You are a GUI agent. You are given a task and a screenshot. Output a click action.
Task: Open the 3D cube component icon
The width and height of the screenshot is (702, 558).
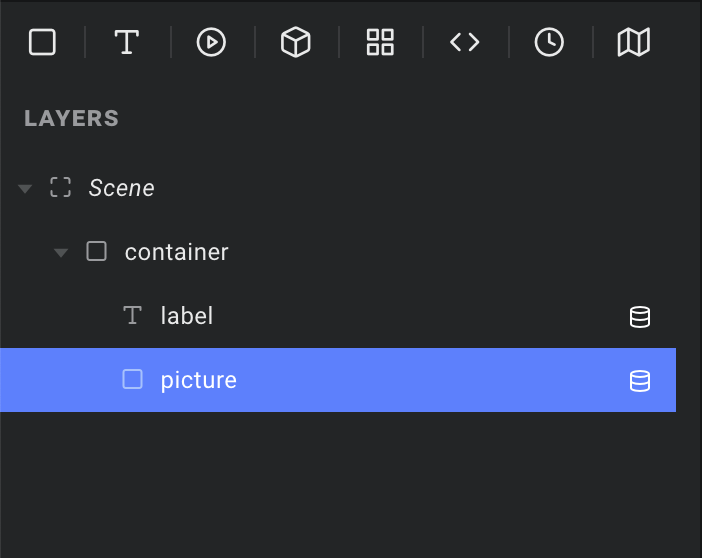(295, 42)
